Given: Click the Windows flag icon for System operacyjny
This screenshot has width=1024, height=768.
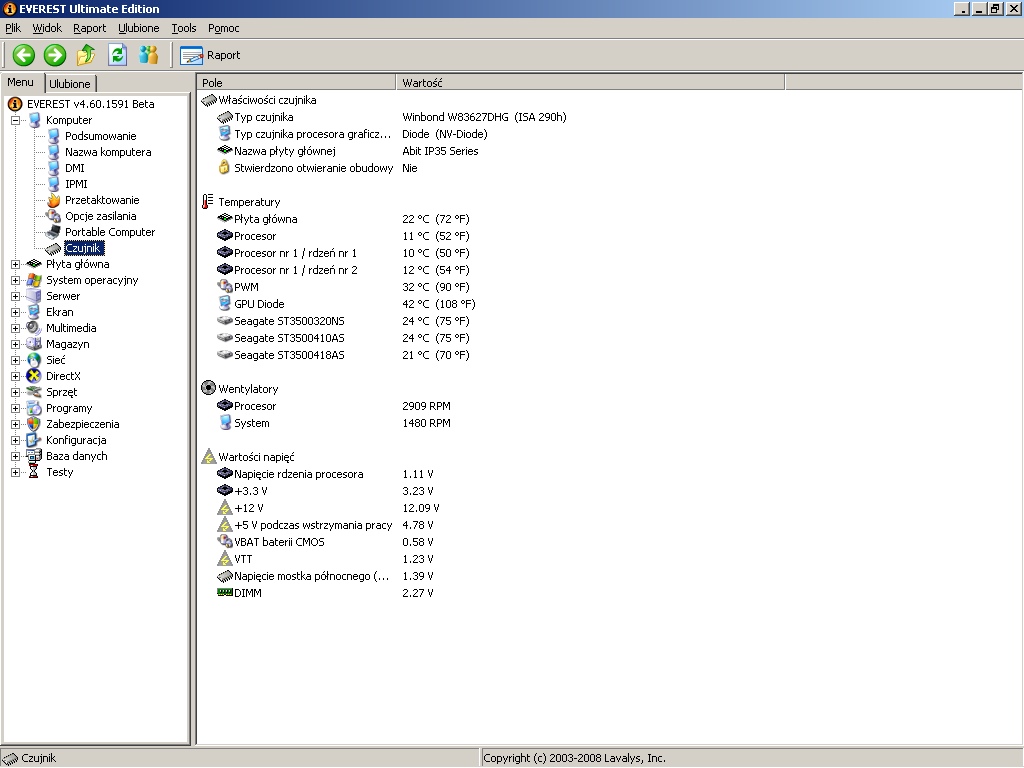Looking at the screenshot, I should (x=34, y=280).
